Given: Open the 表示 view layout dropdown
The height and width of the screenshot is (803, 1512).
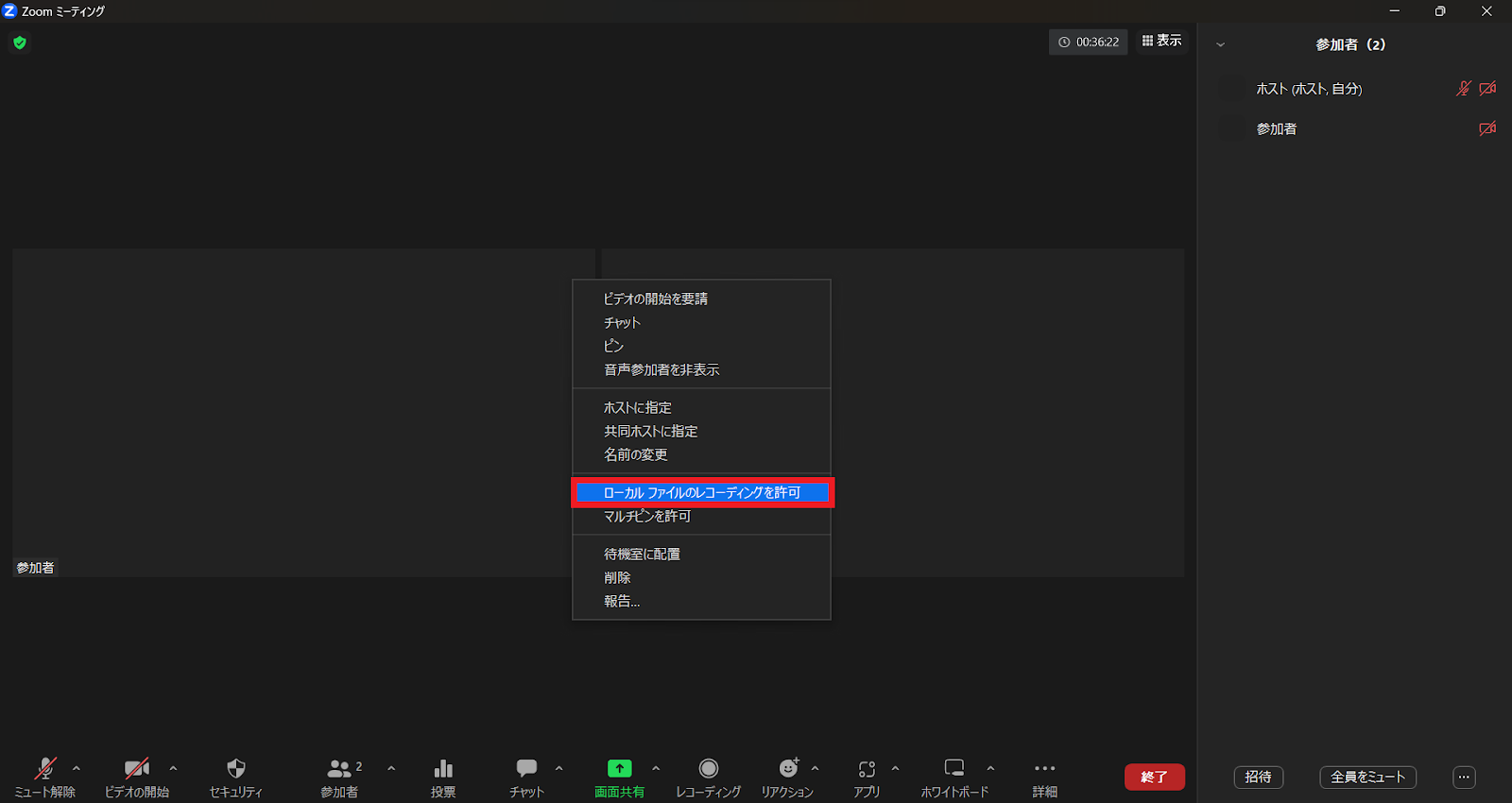Looking at the screenshot, I should coord(1162,41).
